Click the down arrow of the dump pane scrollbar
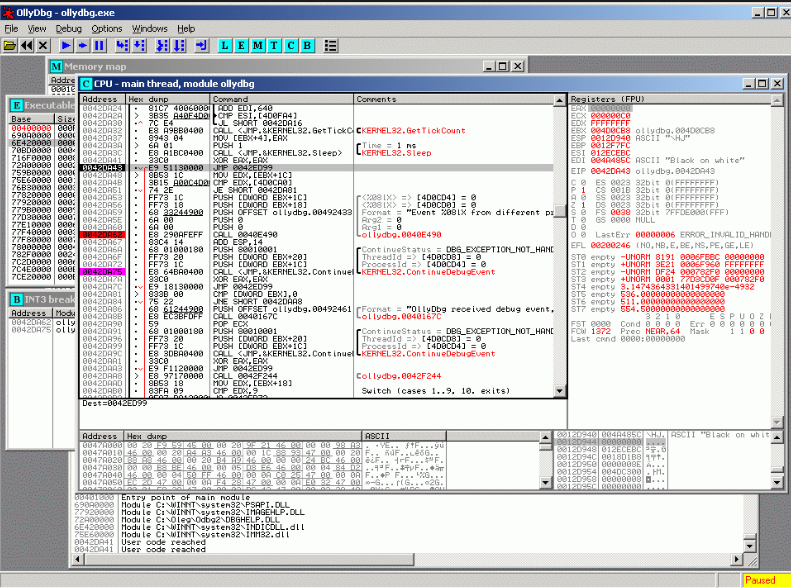 (545, 483)
